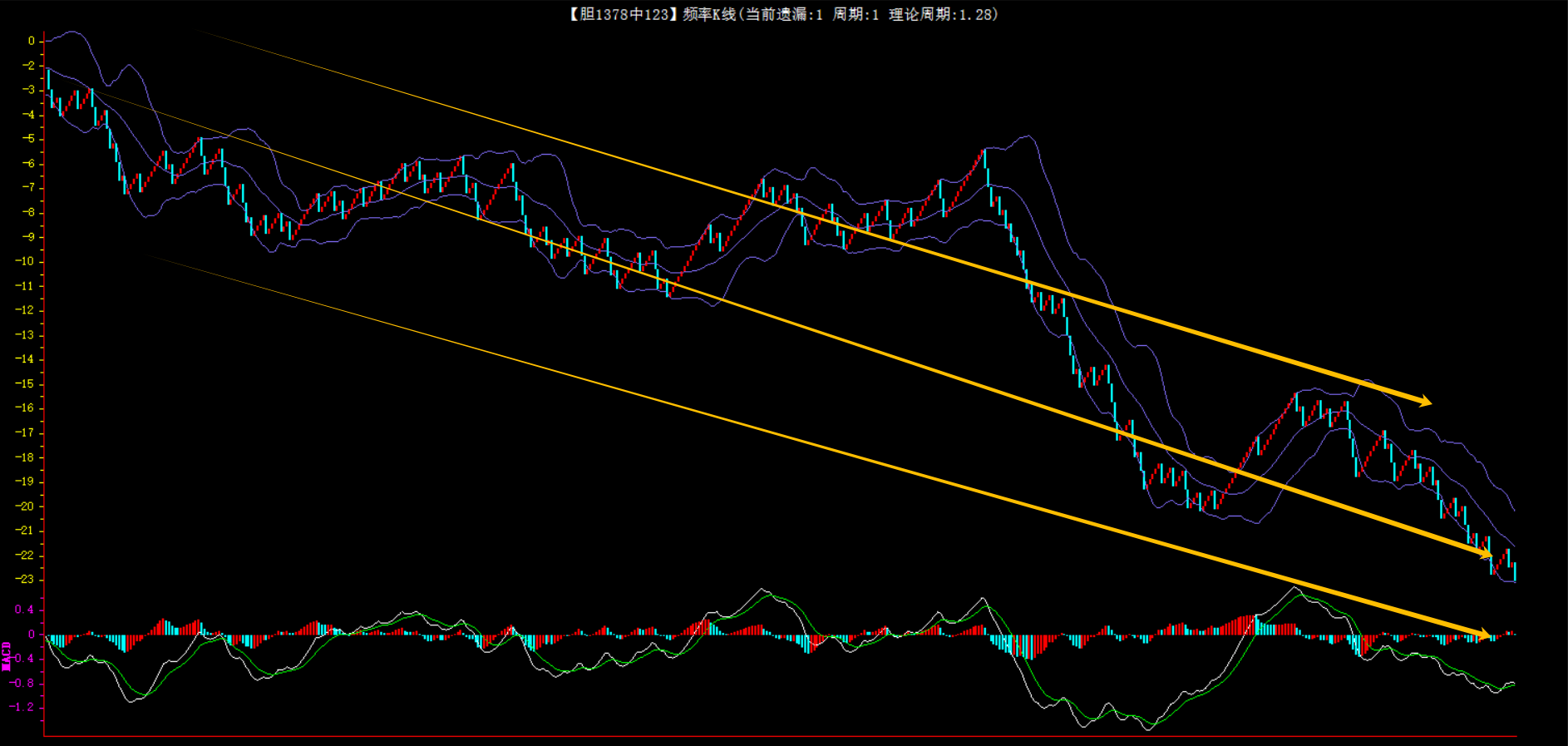Click the -10 label on the price axis
The width and height of the screenshot is (1568, 746).
[25, 261]
